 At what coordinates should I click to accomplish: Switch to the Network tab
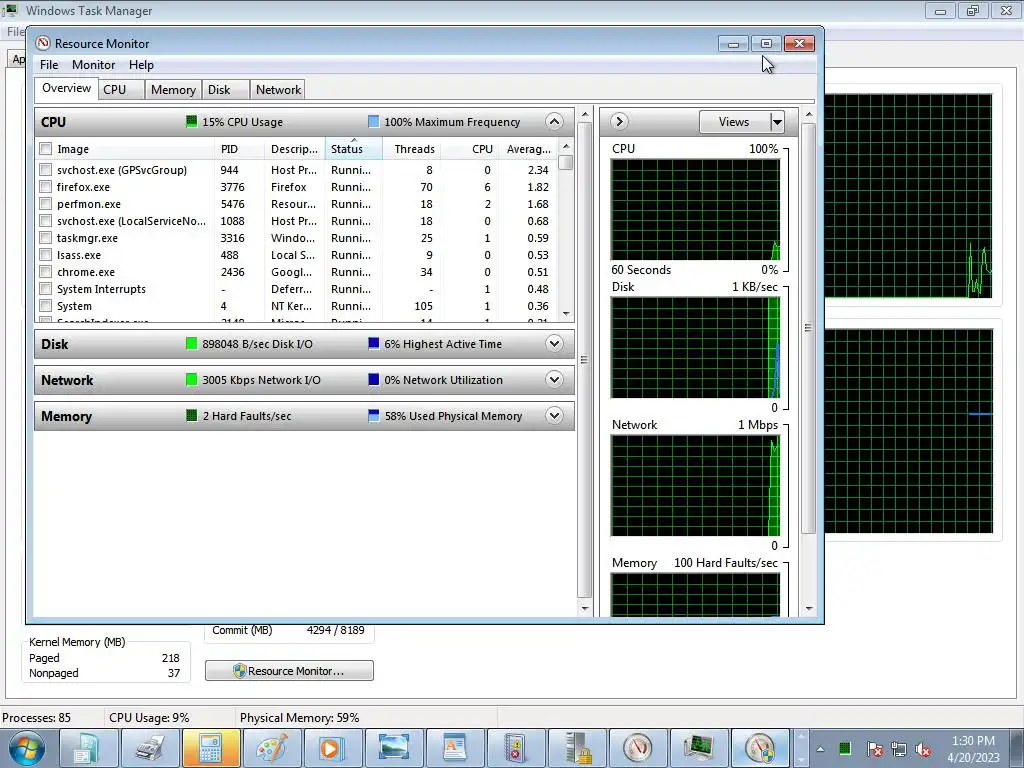click(x=278, y=89)
